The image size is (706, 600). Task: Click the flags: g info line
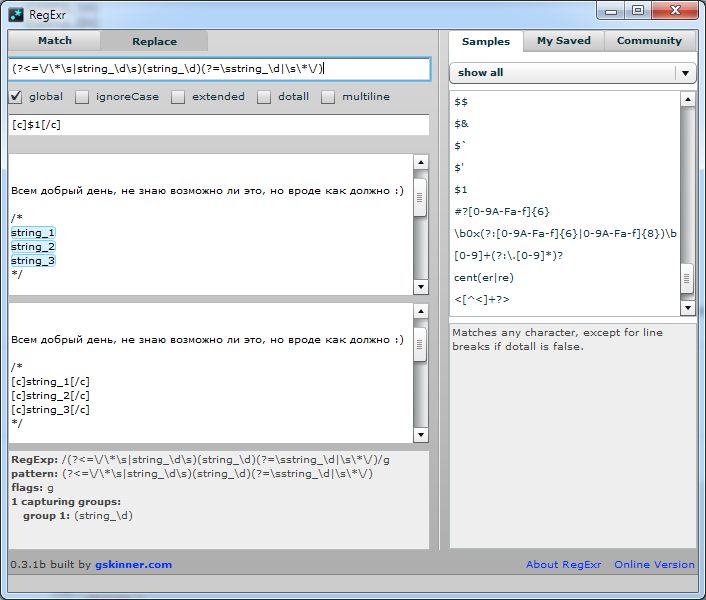click(x=32, y=488)
